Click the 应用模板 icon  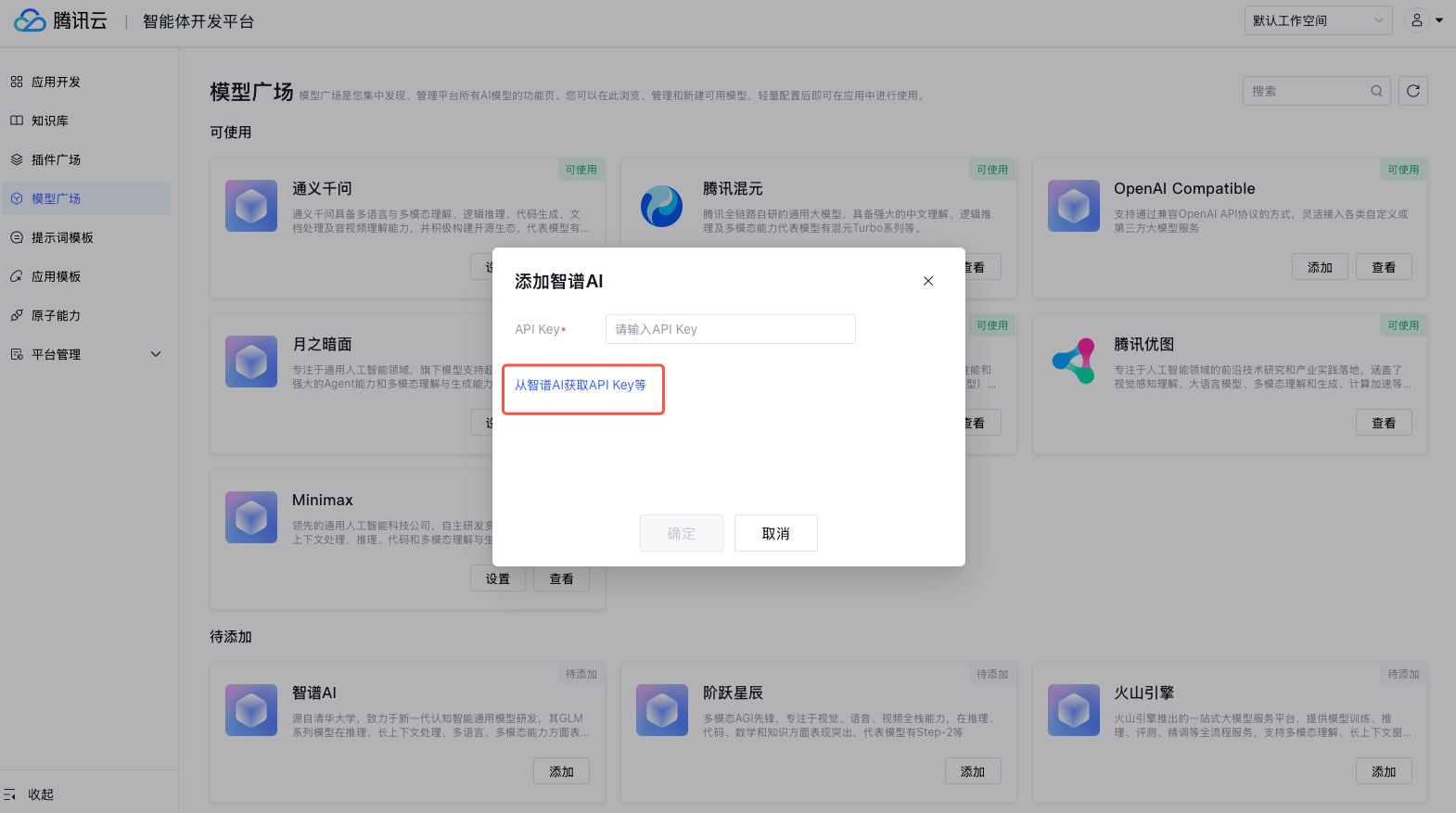point(17,276)
